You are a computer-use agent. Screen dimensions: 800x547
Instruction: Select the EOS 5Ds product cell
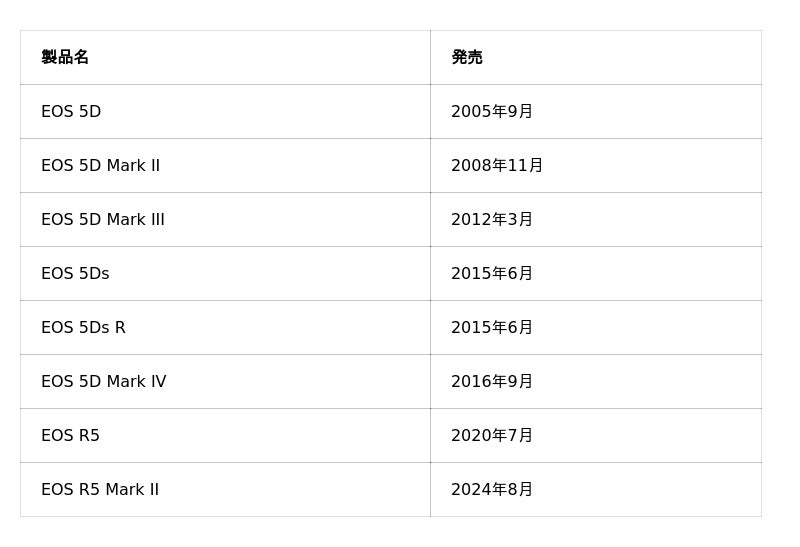(x=75, y=274)
